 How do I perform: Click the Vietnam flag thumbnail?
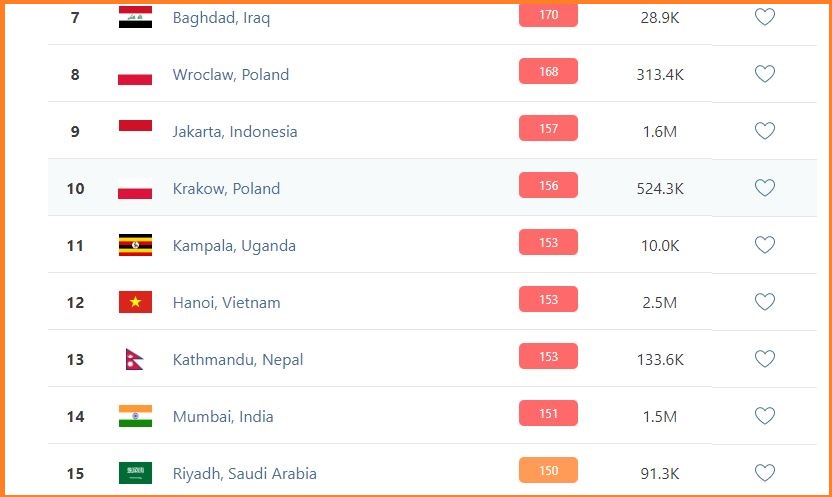135,302
